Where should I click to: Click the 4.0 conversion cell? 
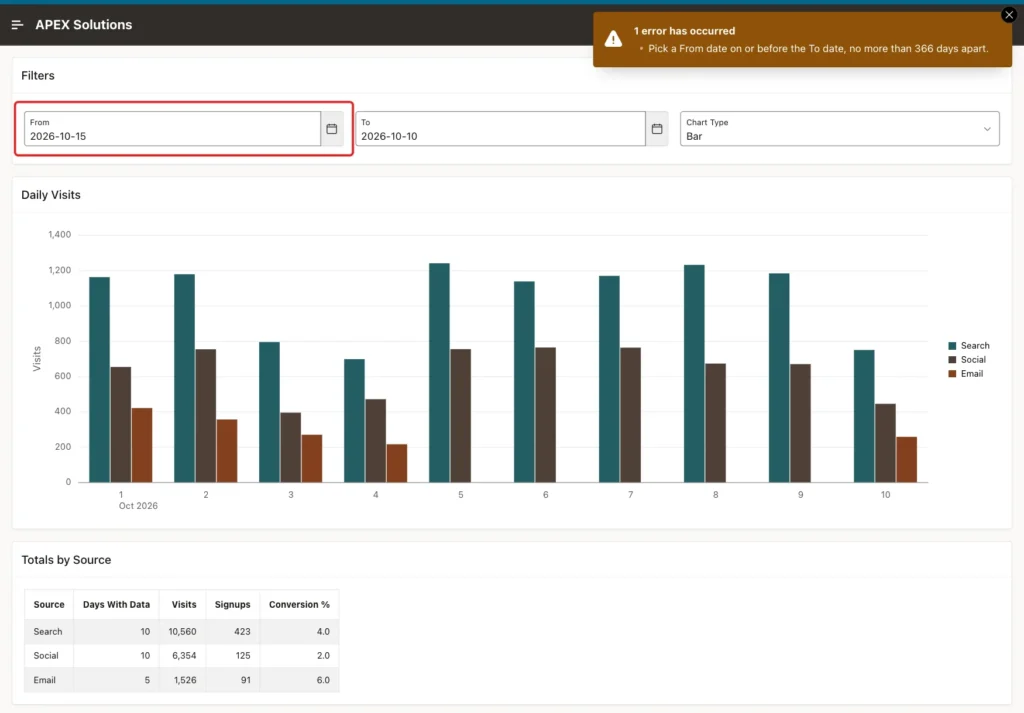click(300, 631)
